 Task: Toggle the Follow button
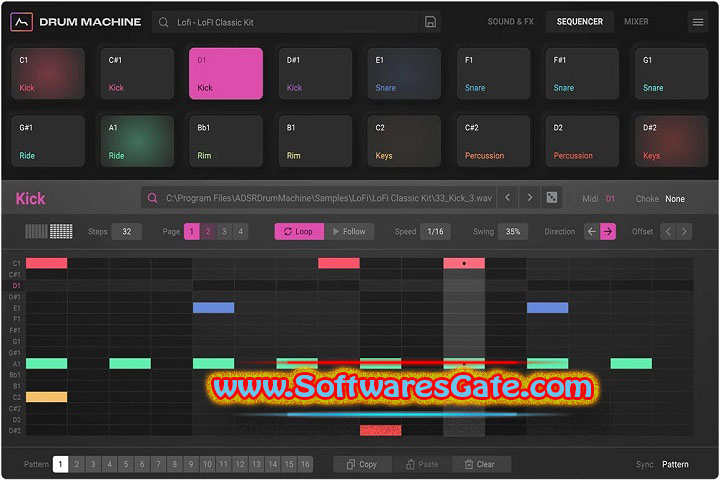coord(349,232)
